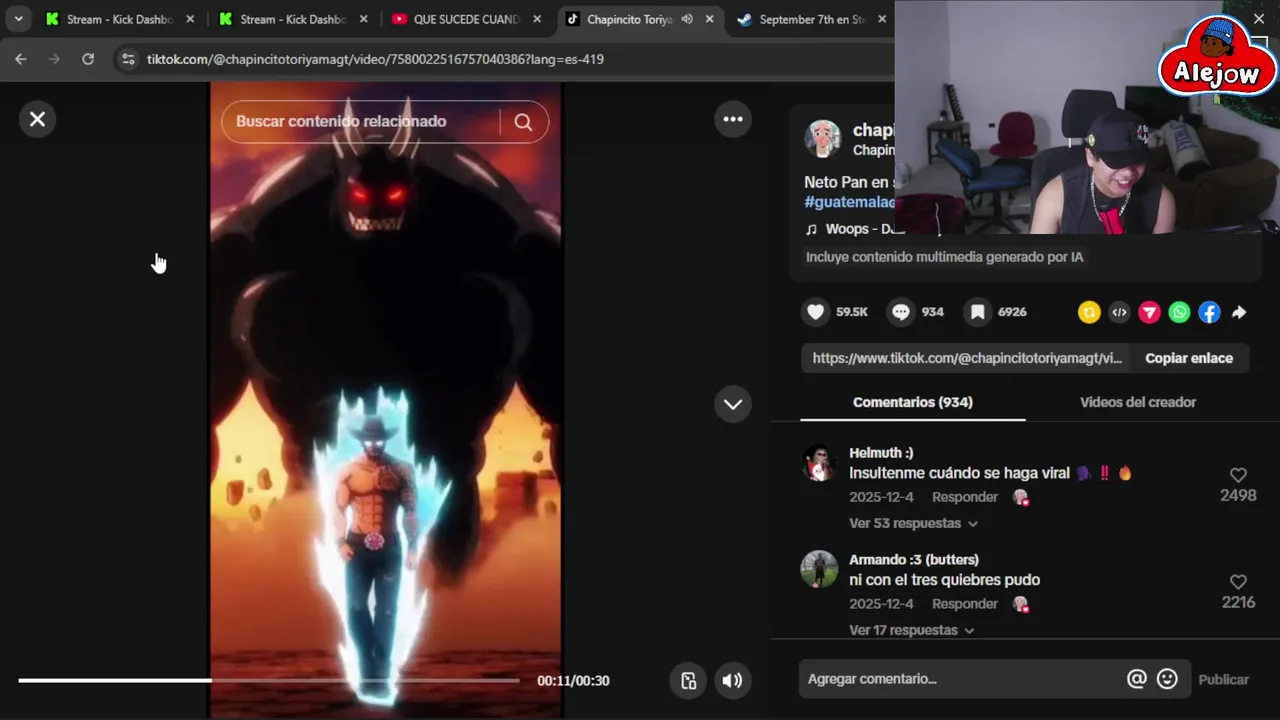
Task: Click the #guatemala hashtag link
Action: [849, 202]
